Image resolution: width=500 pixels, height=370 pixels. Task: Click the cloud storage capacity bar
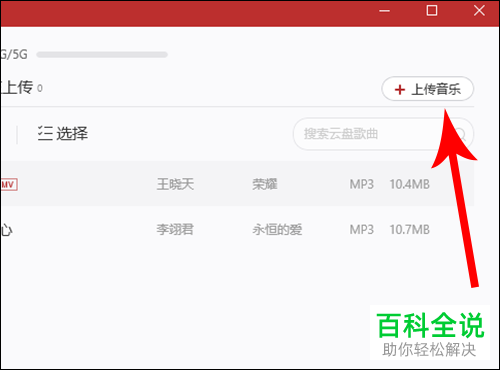[x=102, y=54]
